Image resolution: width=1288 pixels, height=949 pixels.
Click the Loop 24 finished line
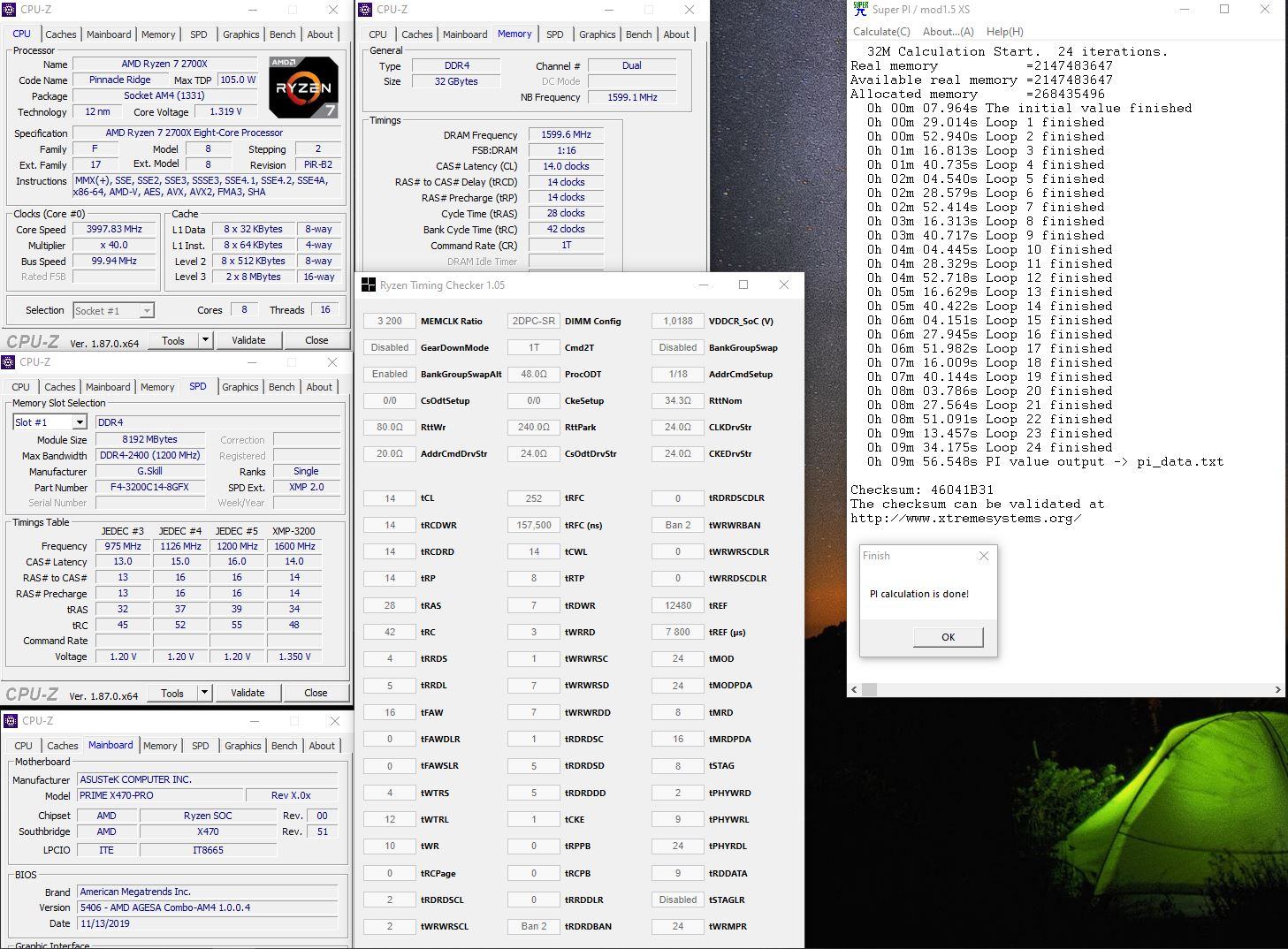[x=990, y=447]
